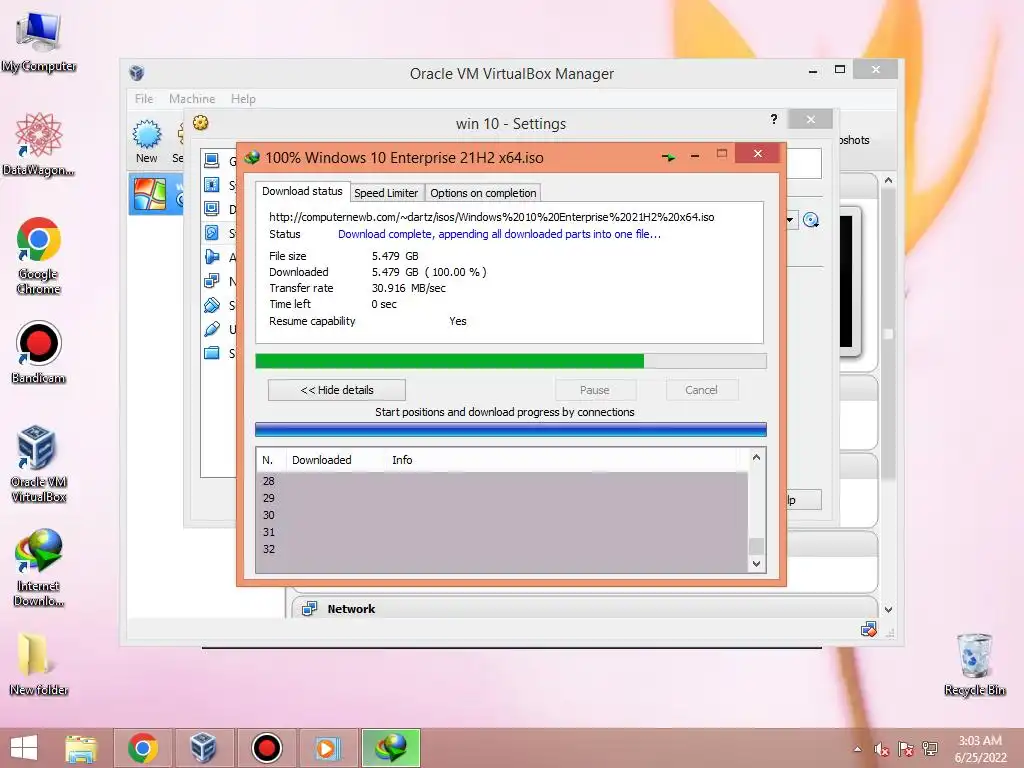Image resolution: width=1024 pixels, height=768 pixels.
Task: Click New machine icon in VirtualBox toolbar
Action: (x=147, y=141)
